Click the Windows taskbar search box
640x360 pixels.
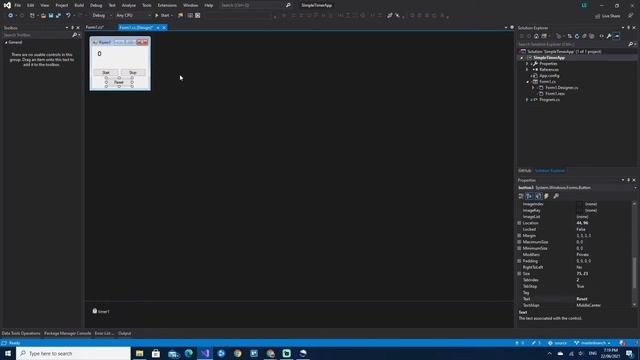[73, 353]
